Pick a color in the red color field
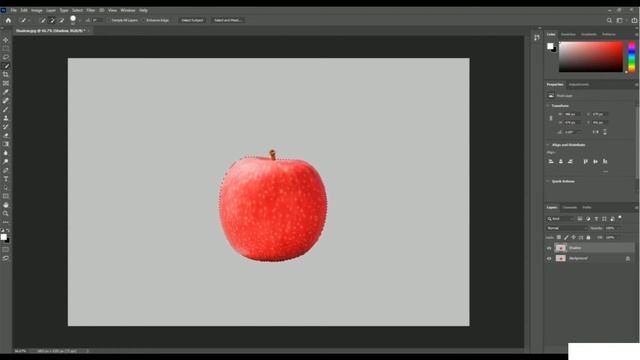 (591, 57)
